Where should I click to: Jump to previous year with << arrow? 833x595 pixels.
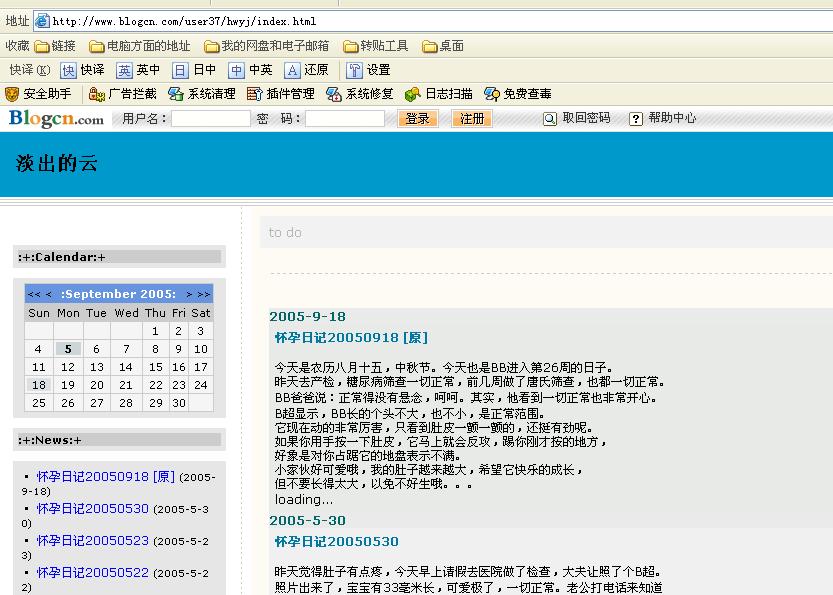(33, 294)
